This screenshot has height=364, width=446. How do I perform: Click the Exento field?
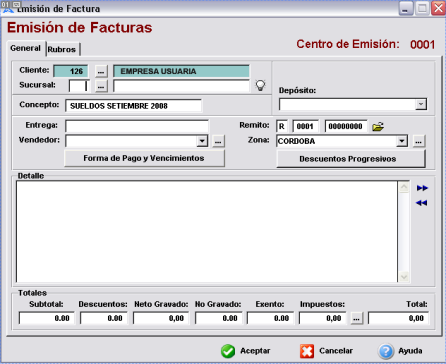(270, 318)
